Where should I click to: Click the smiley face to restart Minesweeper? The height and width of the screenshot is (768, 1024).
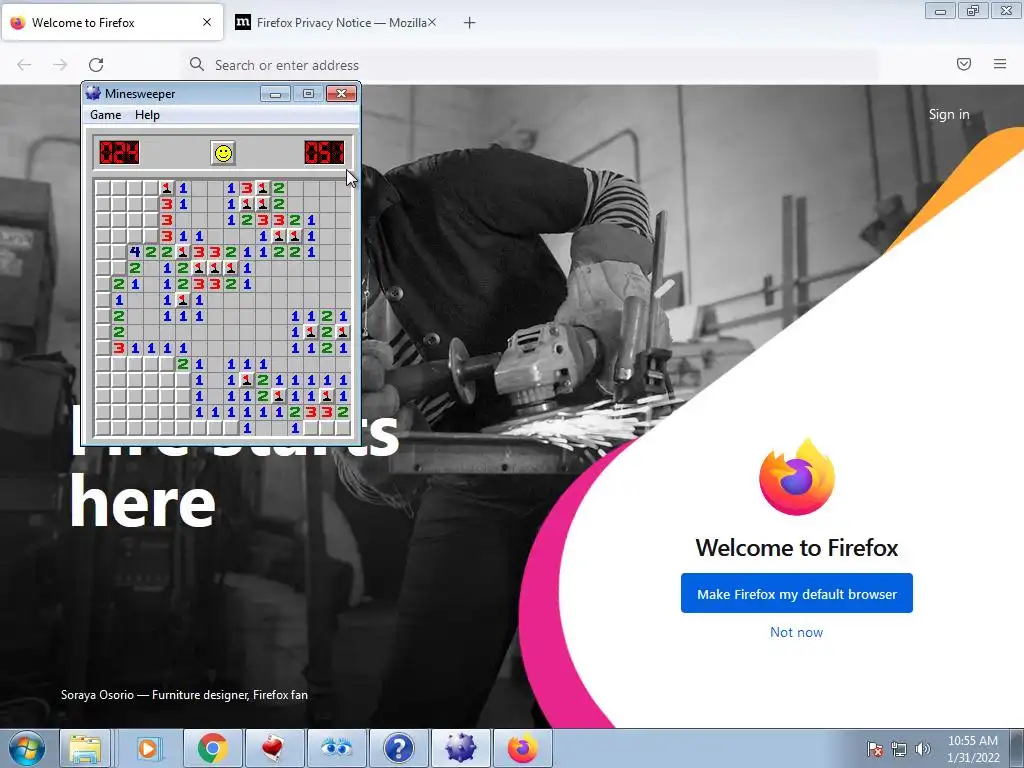click(223, 153)
